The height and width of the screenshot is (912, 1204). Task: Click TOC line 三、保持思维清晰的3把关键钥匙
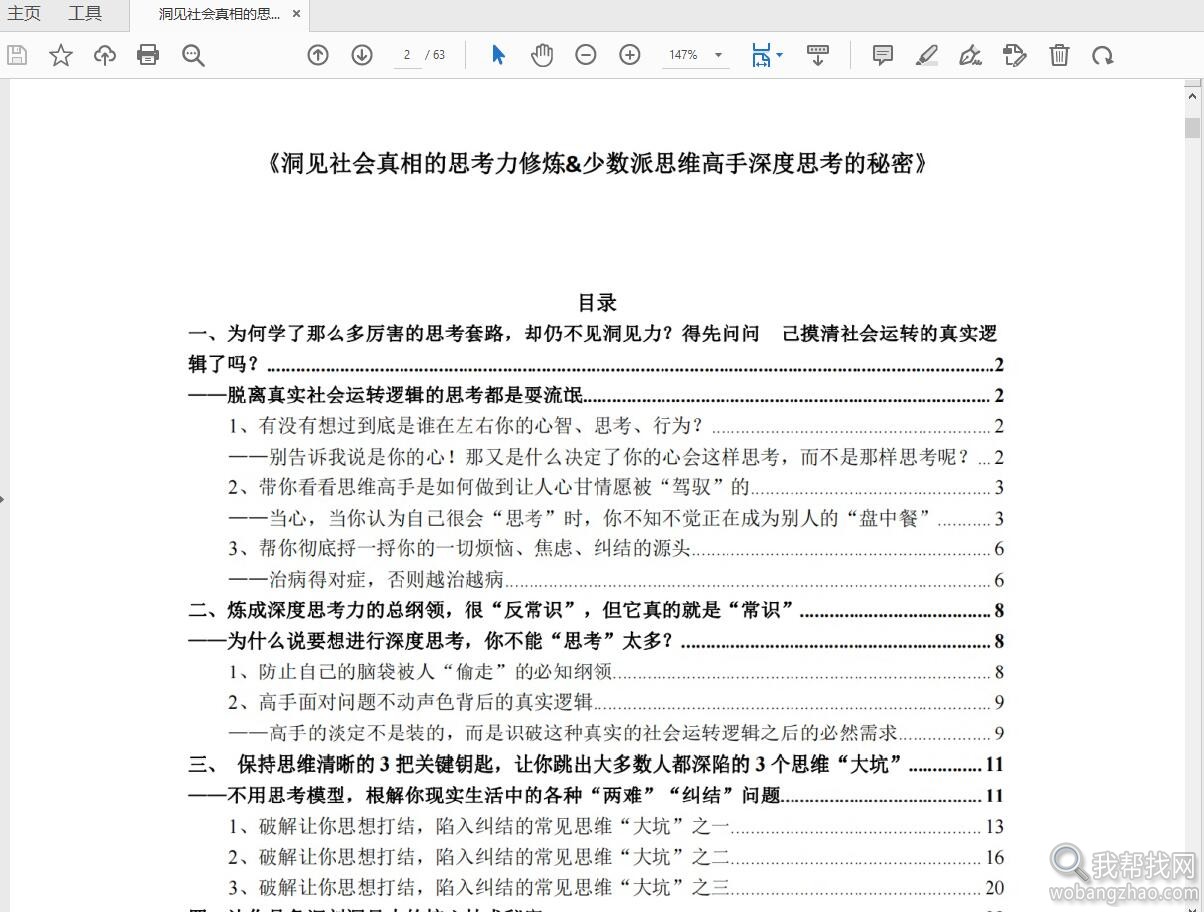pyautogui.click(x=596, y=765)
